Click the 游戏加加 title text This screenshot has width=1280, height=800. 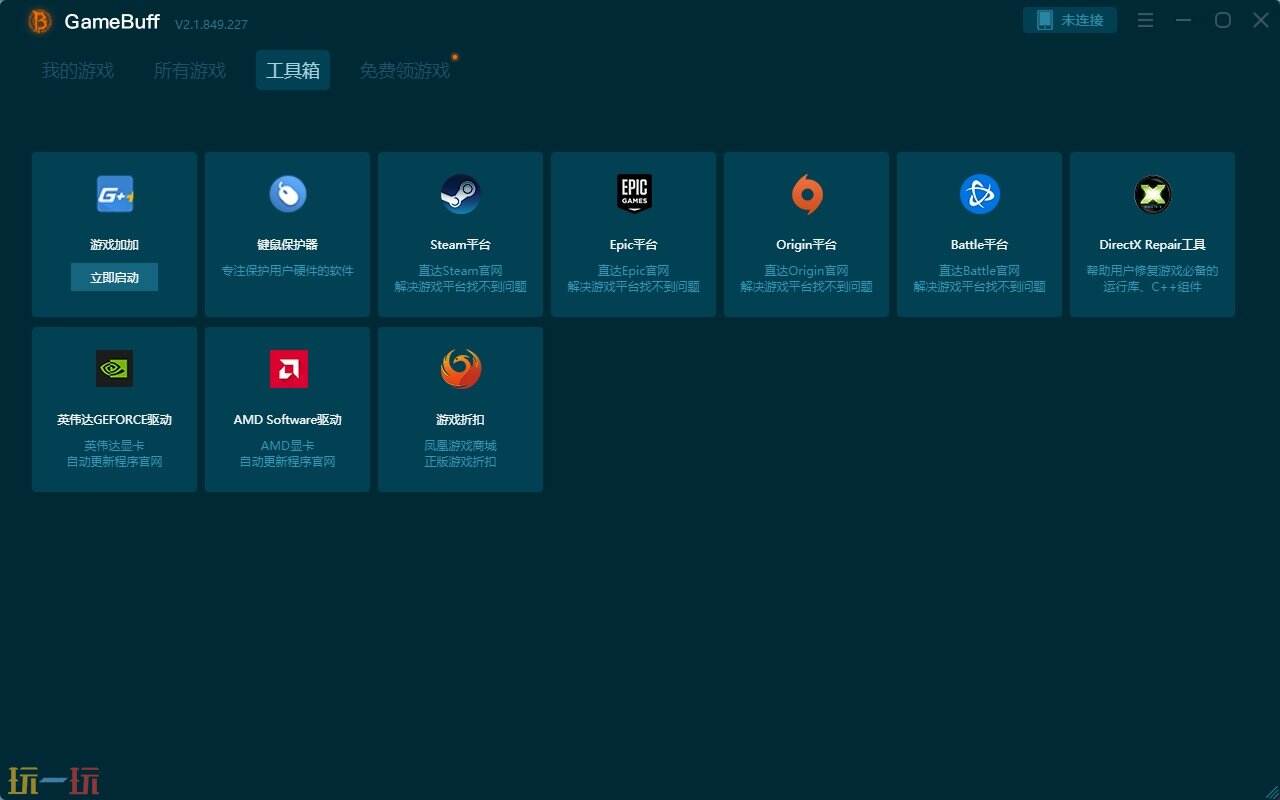pos(115,245)
